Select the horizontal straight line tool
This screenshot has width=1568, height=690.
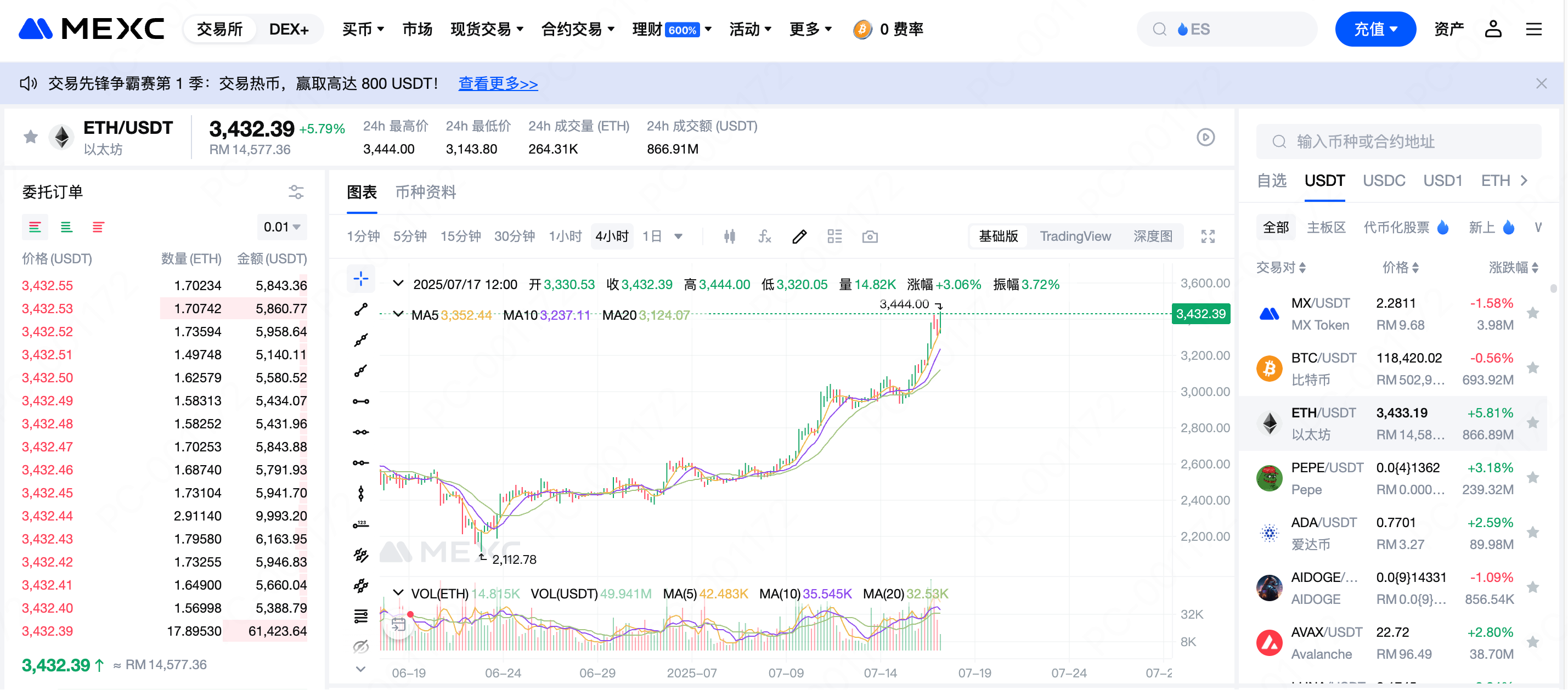pos(361,432)
